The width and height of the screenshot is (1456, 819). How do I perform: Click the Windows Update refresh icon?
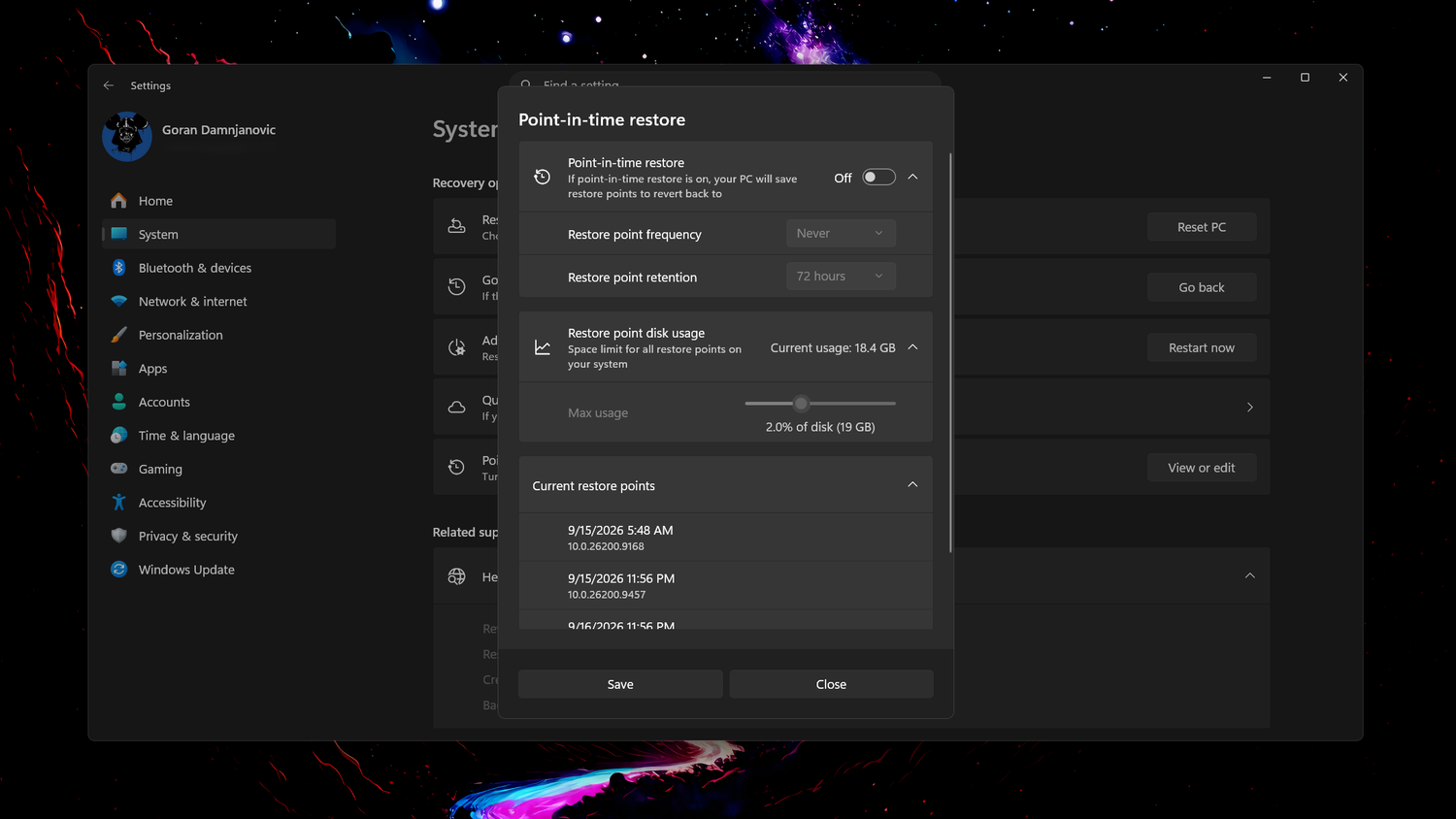118,570
